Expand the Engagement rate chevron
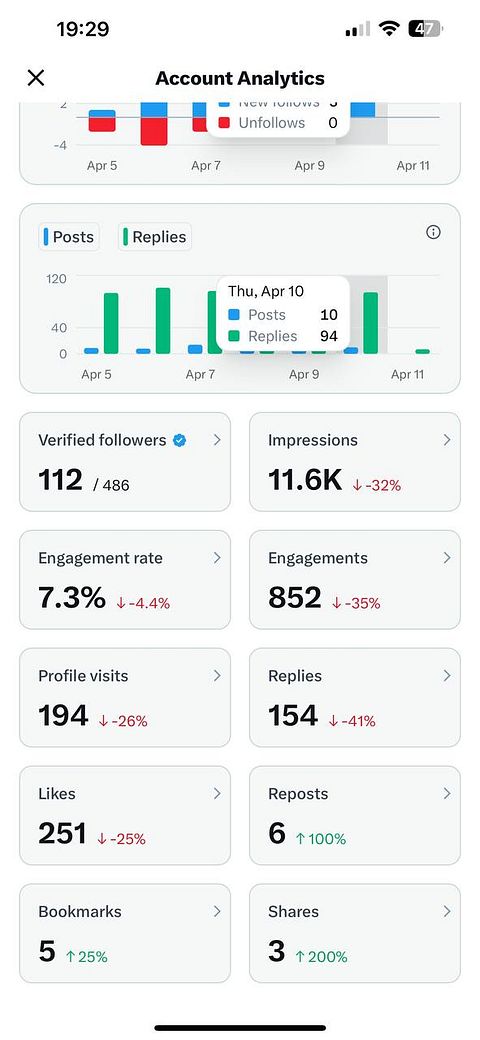Screen dimensions: 480x1040 coord(217,558)
